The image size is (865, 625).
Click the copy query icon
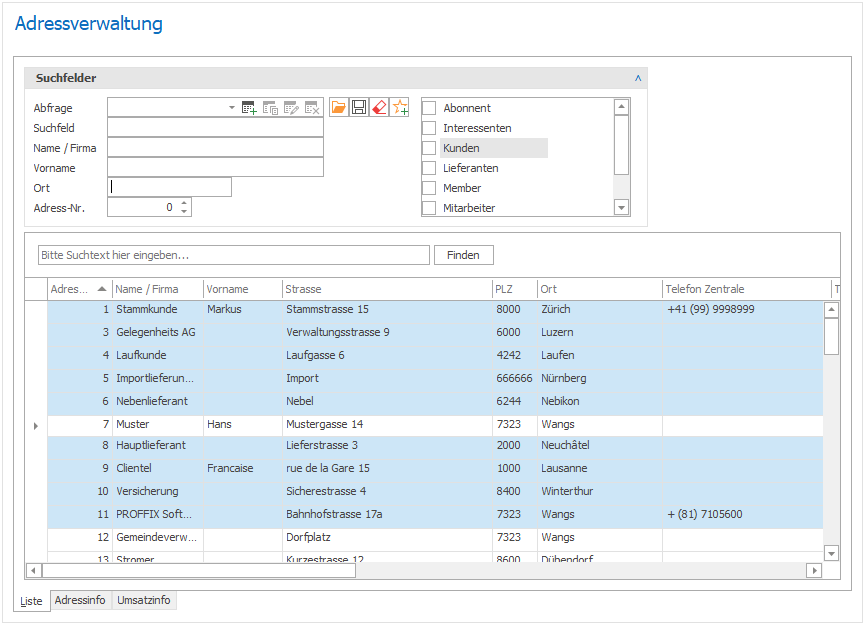[270, 108]
